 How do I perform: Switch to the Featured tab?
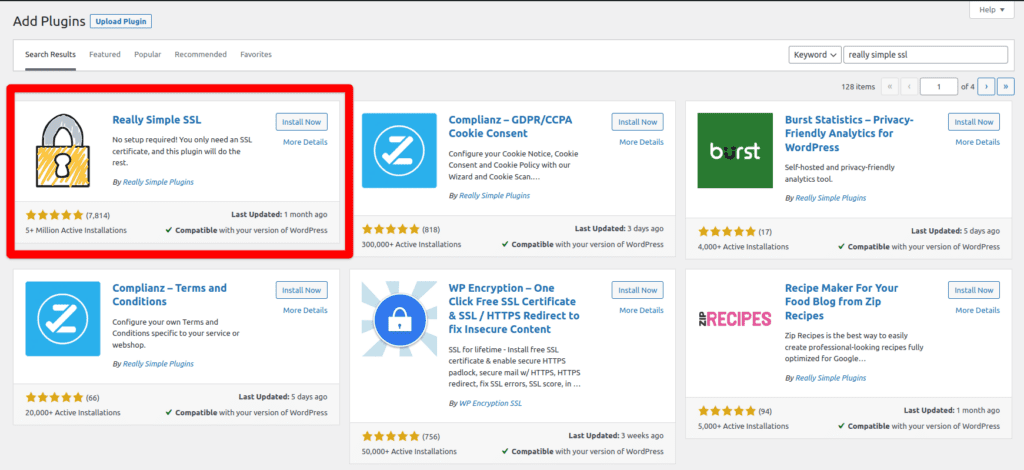pyautogui.click(x=104, y=54)
